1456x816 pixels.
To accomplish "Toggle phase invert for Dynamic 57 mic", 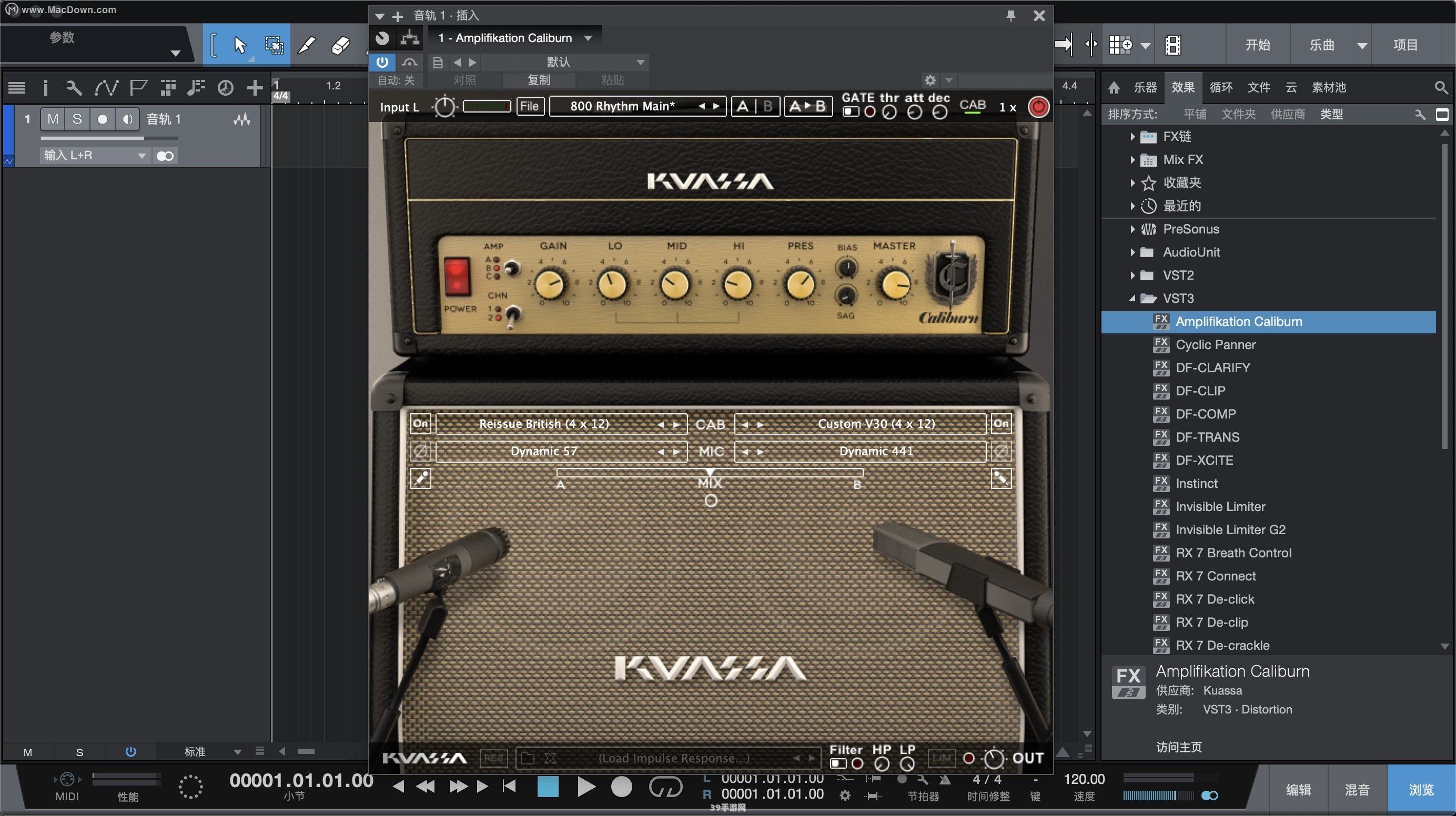I will pyautogui.click(x=420, y=452).
